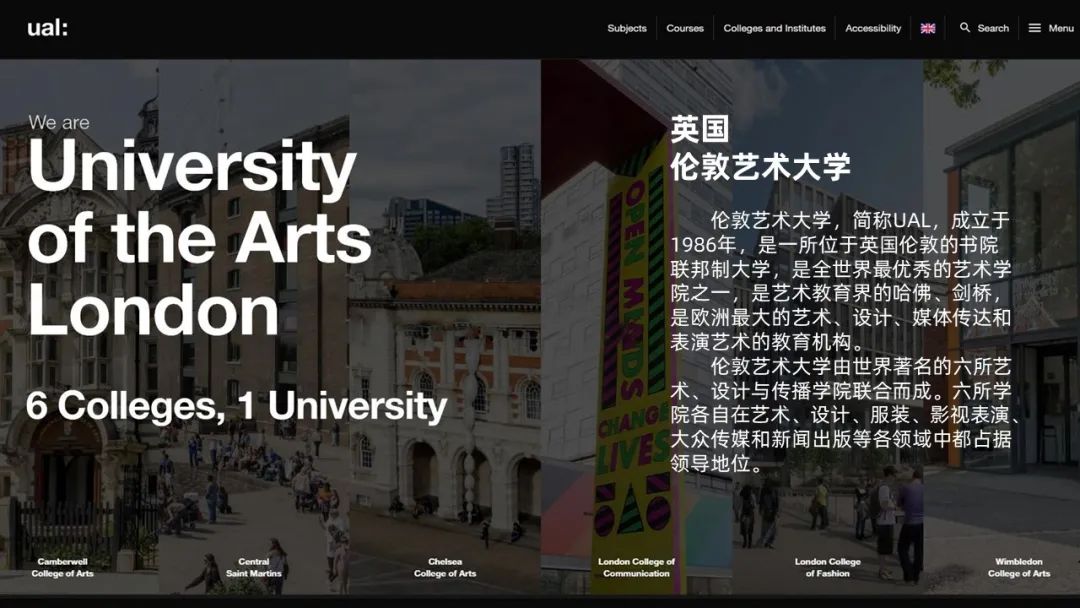This screenshot has width=1080, height=608.
Task: Click the 'We are' text
Action: tap(59, 123)
